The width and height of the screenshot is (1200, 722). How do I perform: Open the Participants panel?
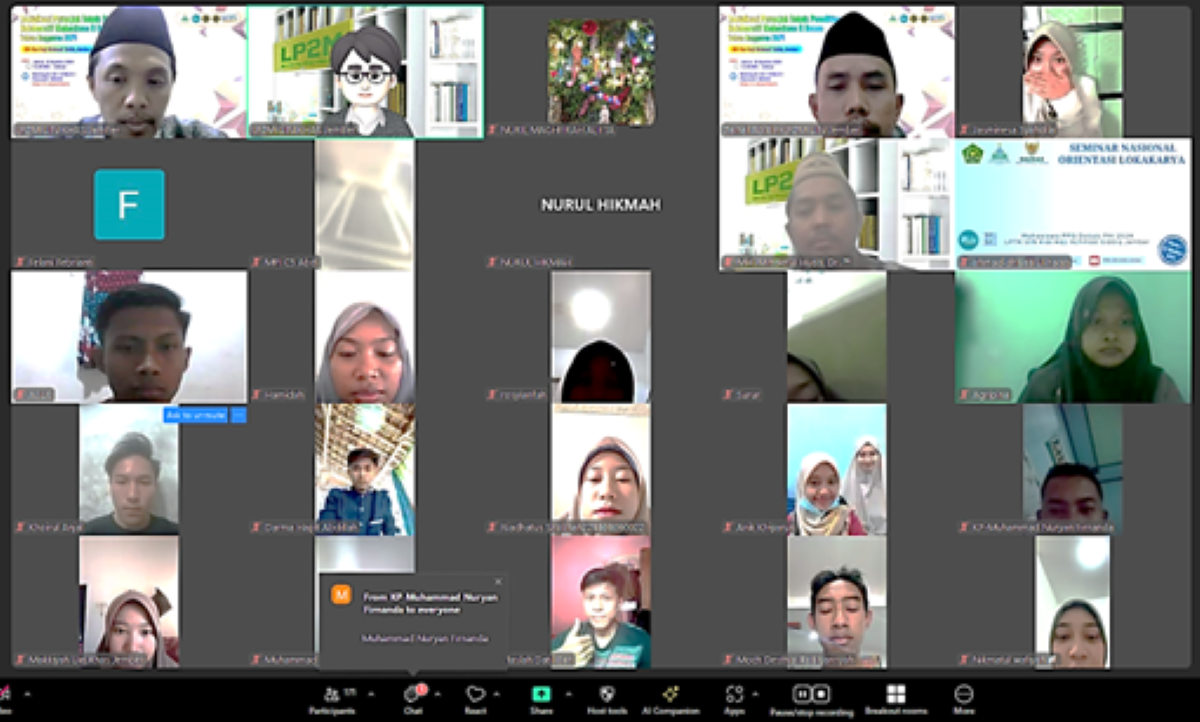coord(331,695)
